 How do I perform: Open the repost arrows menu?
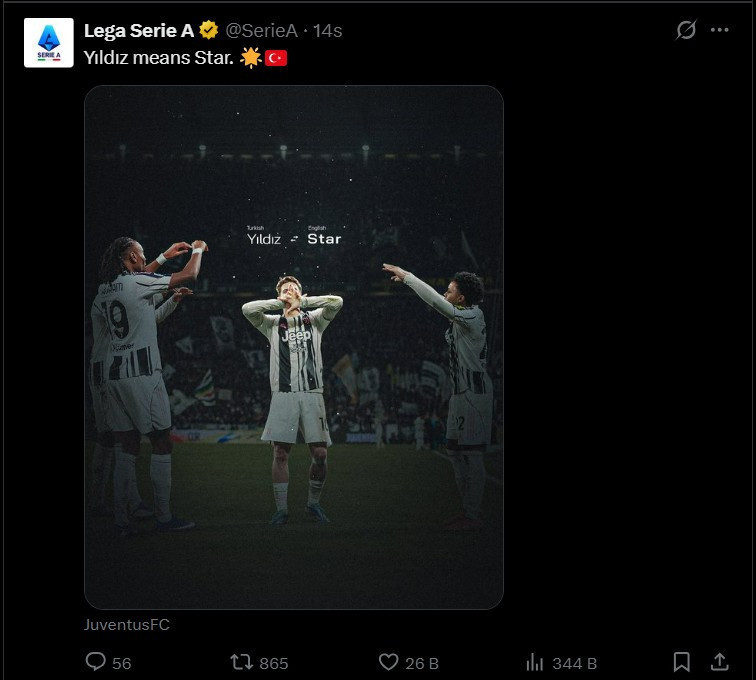[x=241, y=662]
